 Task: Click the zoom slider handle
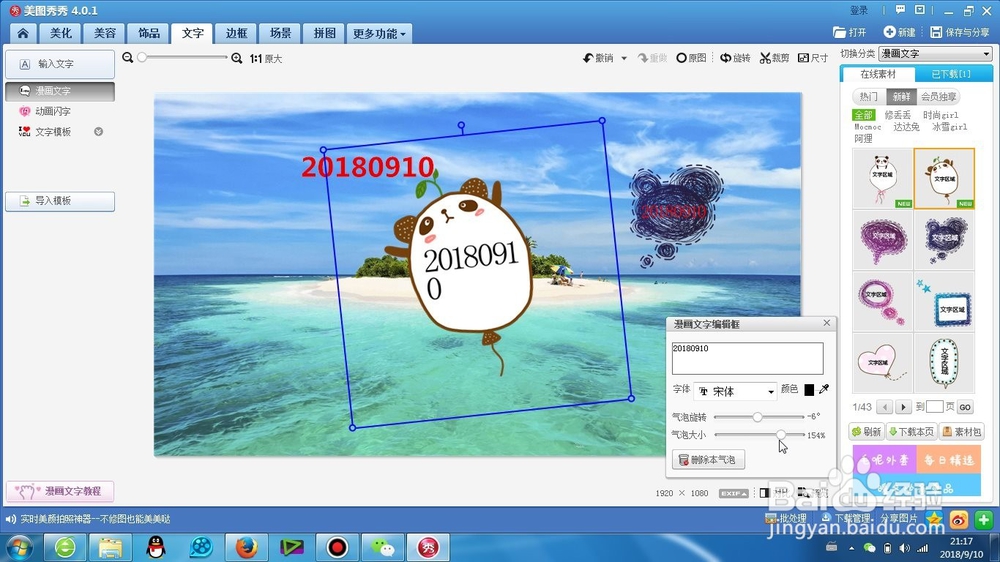coord(142,57)
